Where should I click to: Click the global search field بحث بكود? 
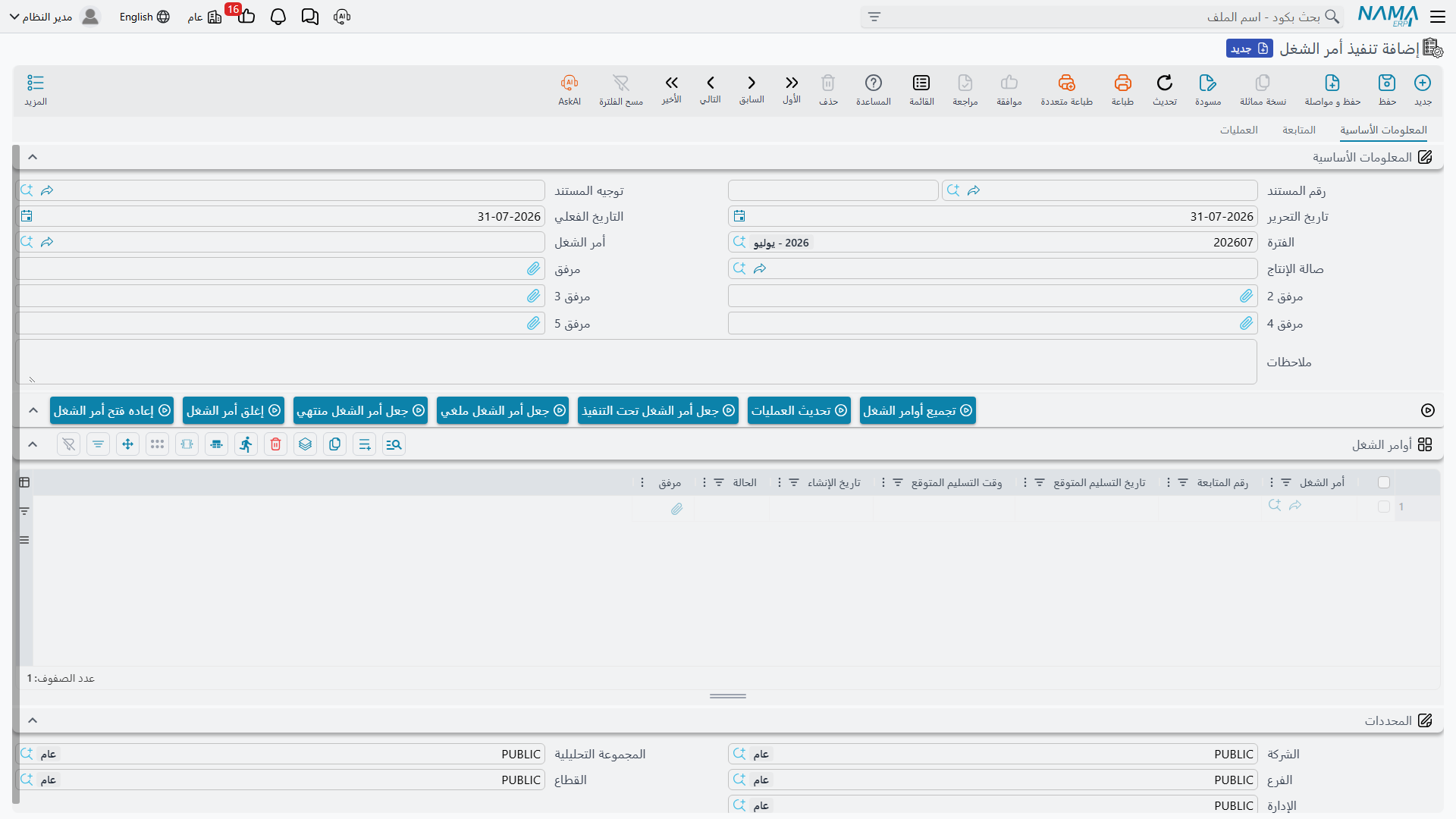1103,17
